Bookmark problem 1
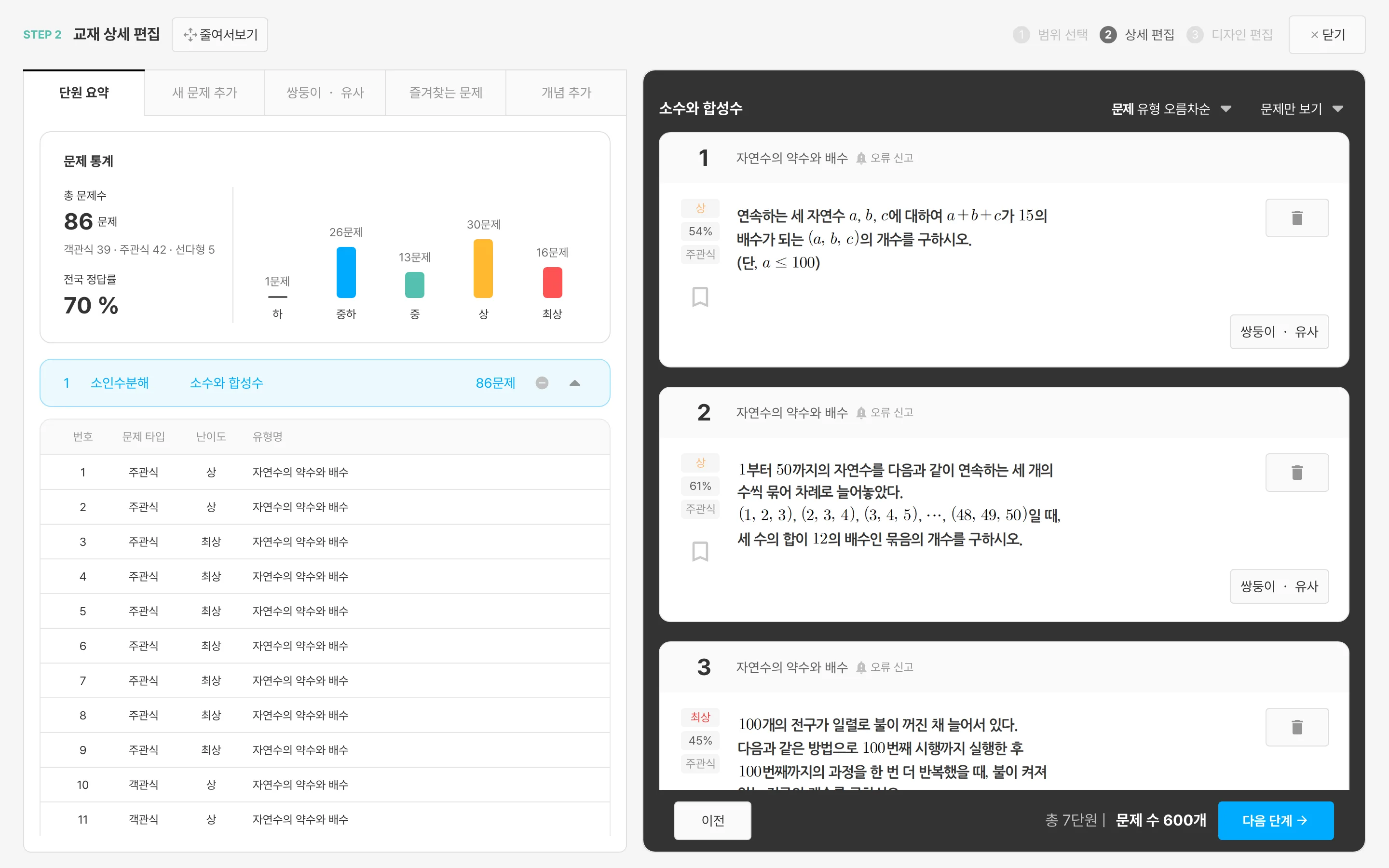 pos(700,297)
